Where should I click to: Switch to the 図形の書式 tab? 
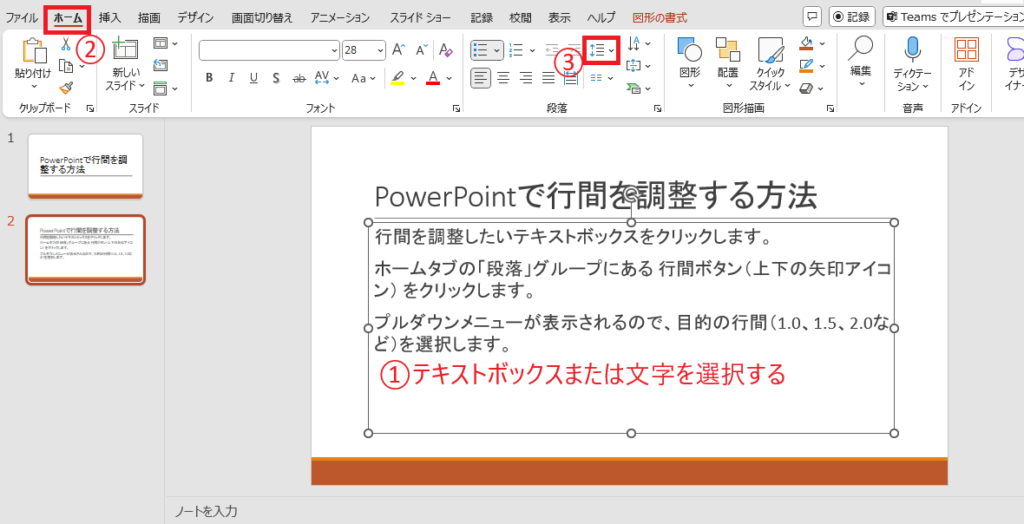pyautogui.click(x=660, y=18)
